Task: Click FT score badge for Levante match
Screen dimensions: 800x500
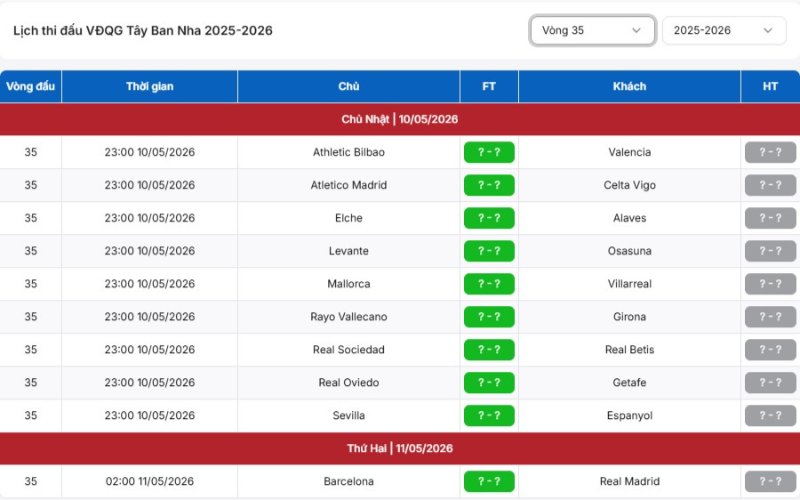Action: coord(489,251)
